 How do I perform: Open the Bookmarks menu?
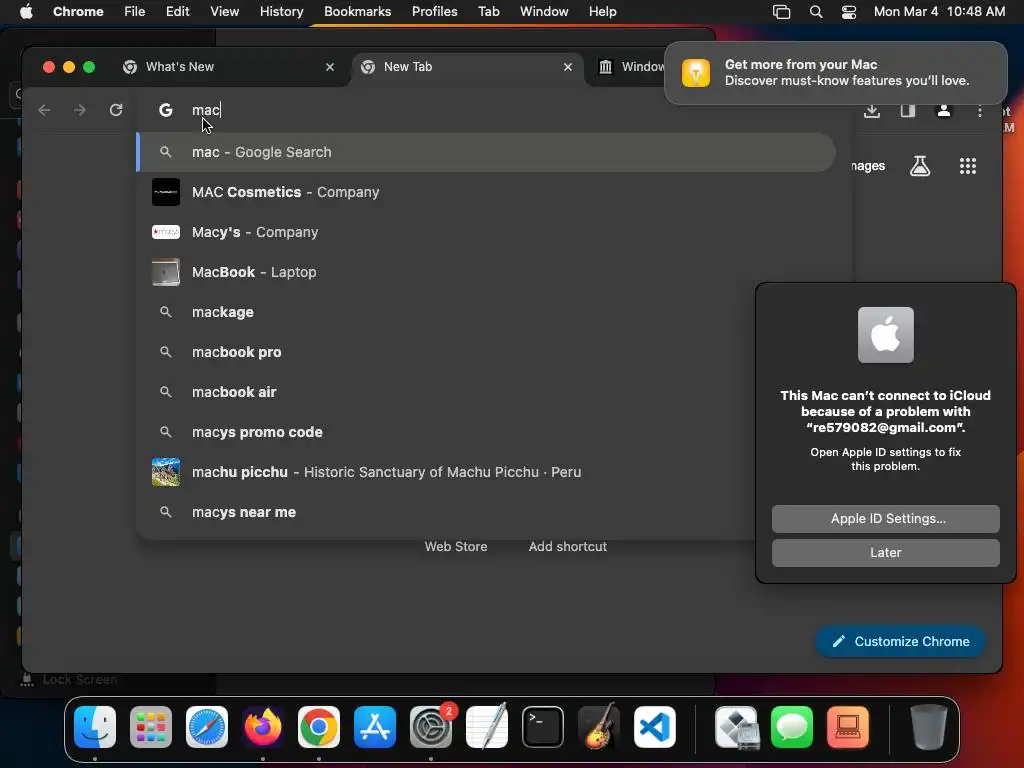[x=357, y=12]
